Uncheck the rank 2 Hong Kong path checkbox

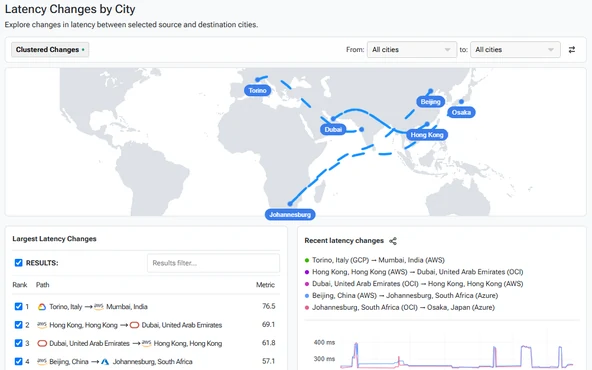(18, 324)
